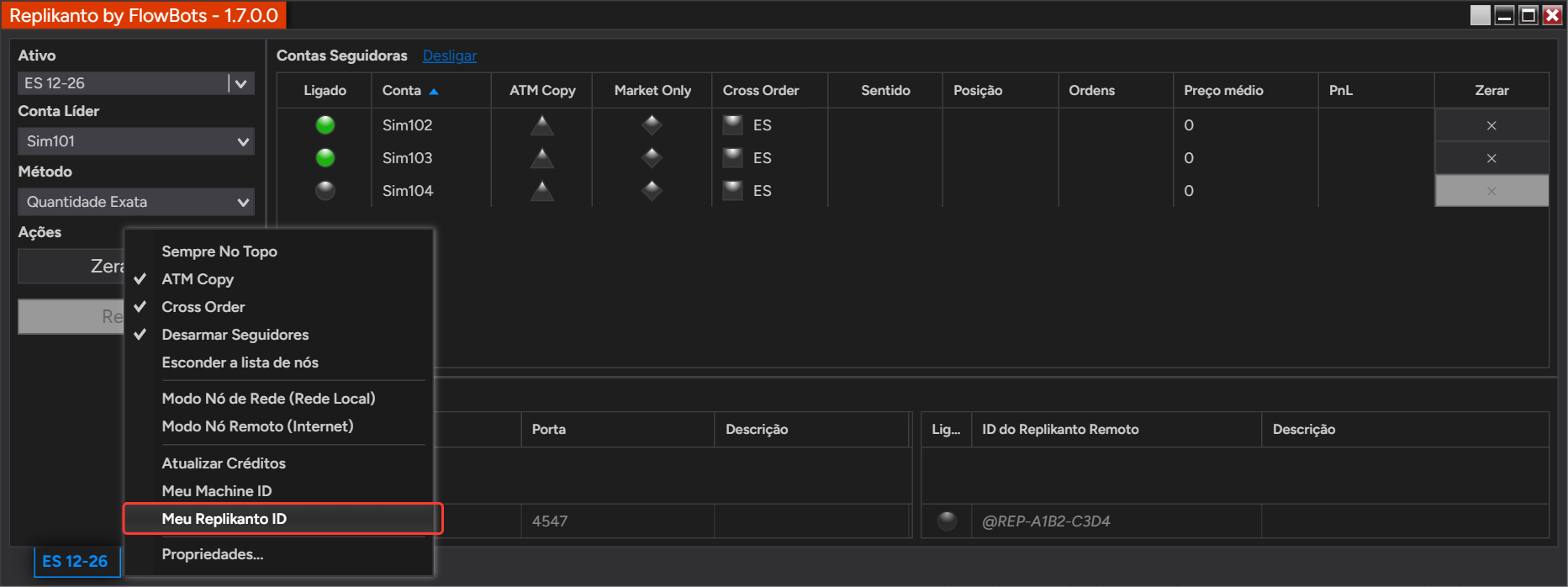This screenshot has width=1568, height=587.
Task: Sort by the Conta column header
Action: tap(430, 90)
